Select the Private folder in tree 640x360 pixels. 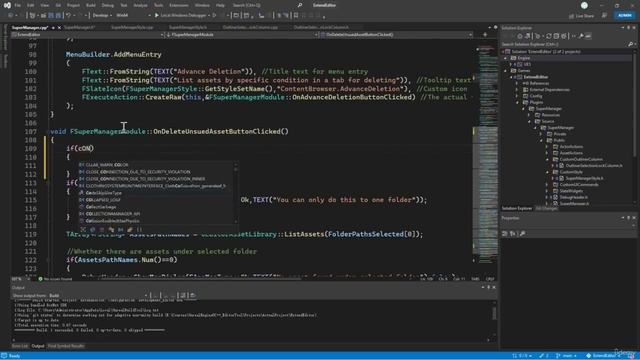click(560, 134)
